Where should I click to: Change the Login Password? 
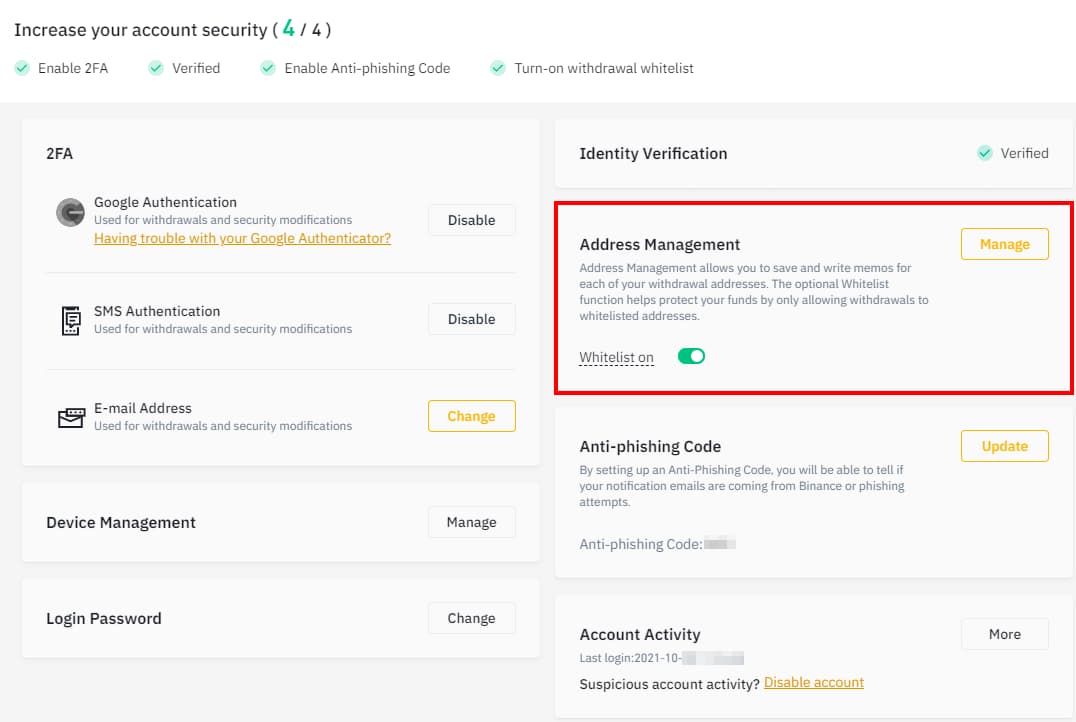point(471,618)
